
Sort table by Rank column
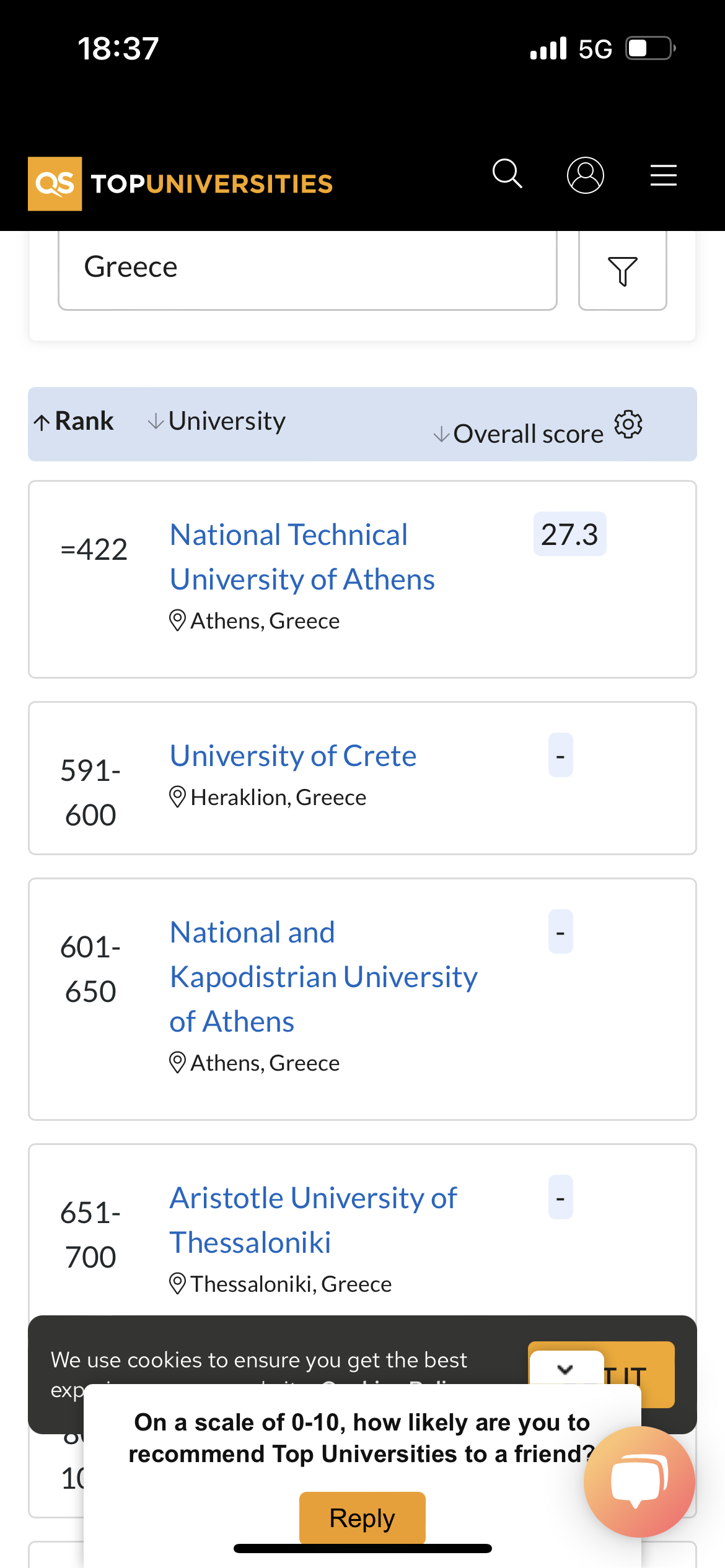pyautogui.click(x=74, y=422)
